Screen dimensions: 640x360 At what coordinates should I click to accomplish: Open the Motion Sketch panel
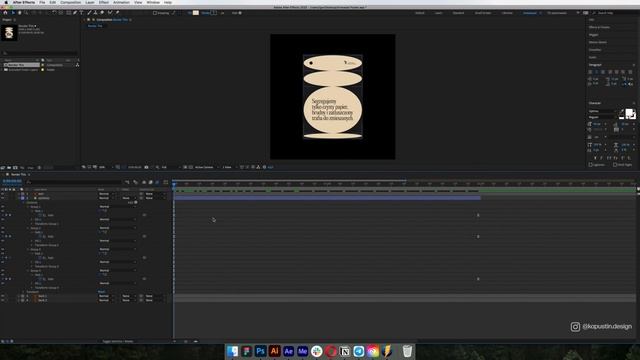598,42
